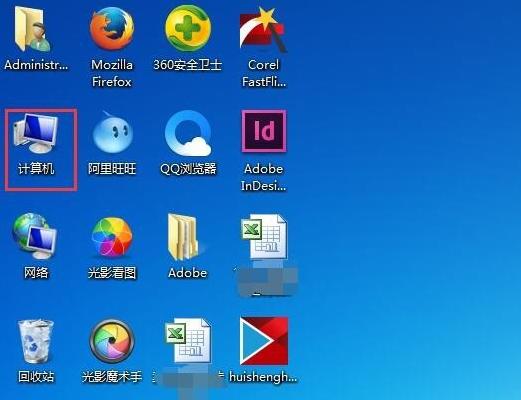This screenshot has width=521, height=400.
Task: Click the 回收站 label text
Action: tap(36, 377)
